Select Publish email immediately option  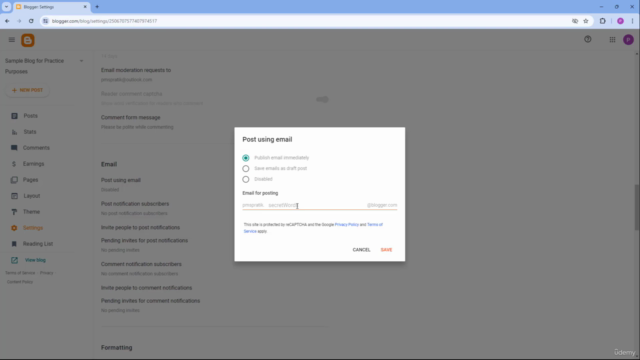click(x=246, y=158)
